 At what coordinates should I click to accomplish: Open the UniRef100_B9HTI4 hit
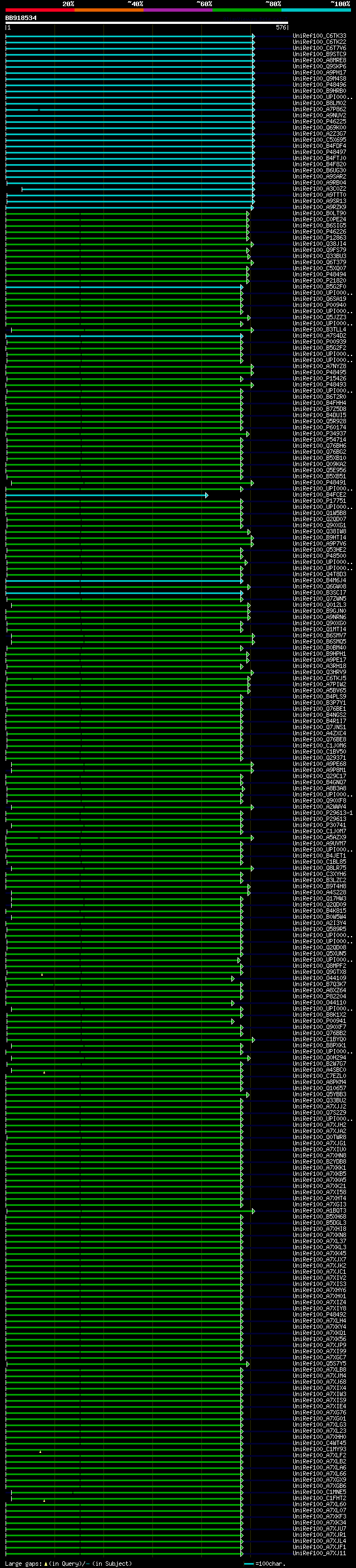pyautogui.click(x=319, y=537)
